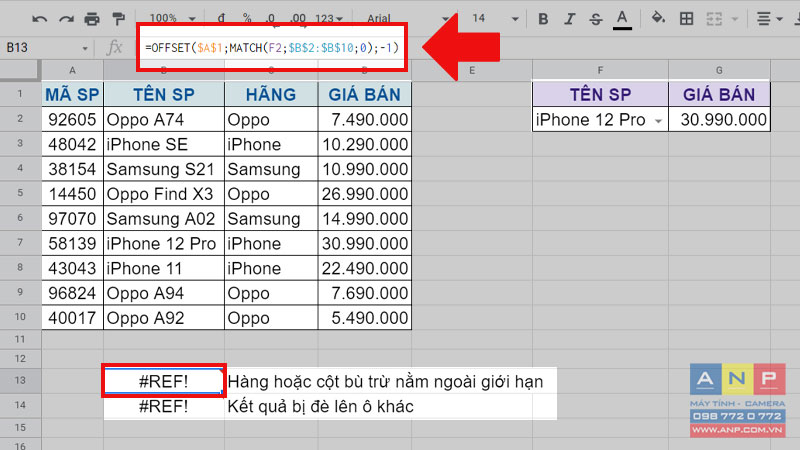Select column E header
The height and width of the screenshot is (450, 800).
click(472, 70)
